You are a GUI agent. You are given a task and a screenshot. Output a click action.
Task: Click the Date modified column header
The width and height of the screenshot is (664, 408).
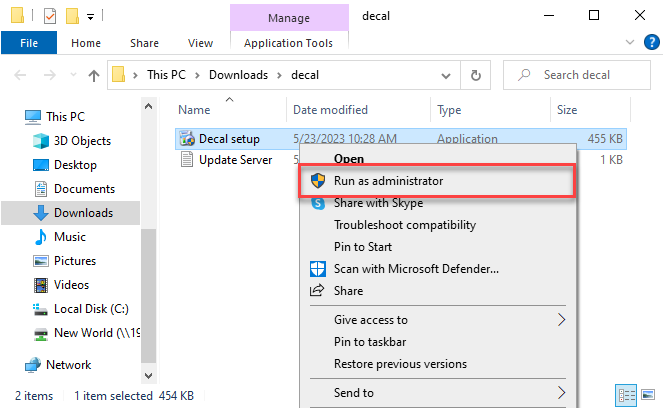(330, 110)
